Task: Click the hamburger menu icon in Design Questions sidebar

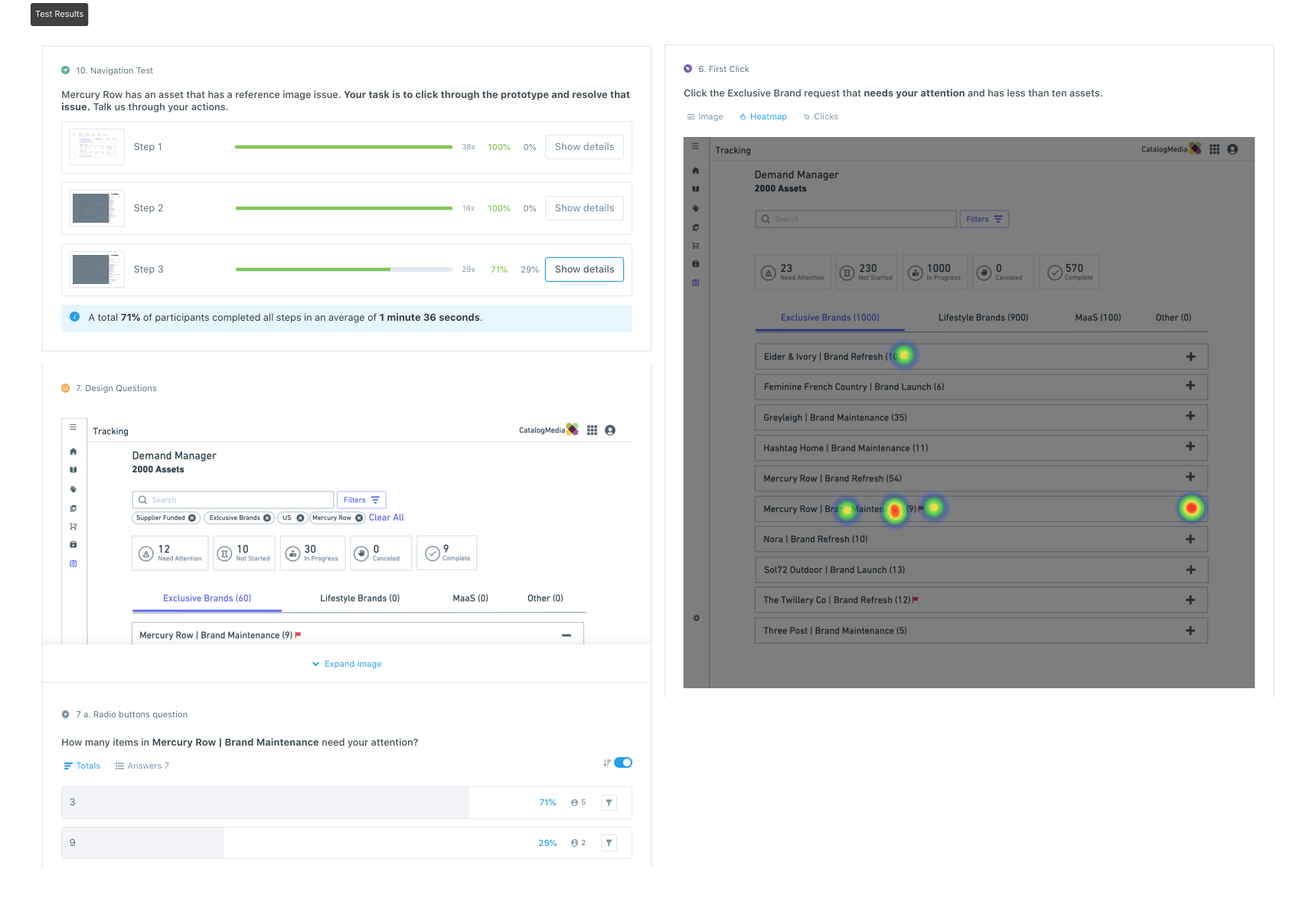Action: [x=73, y=427]
